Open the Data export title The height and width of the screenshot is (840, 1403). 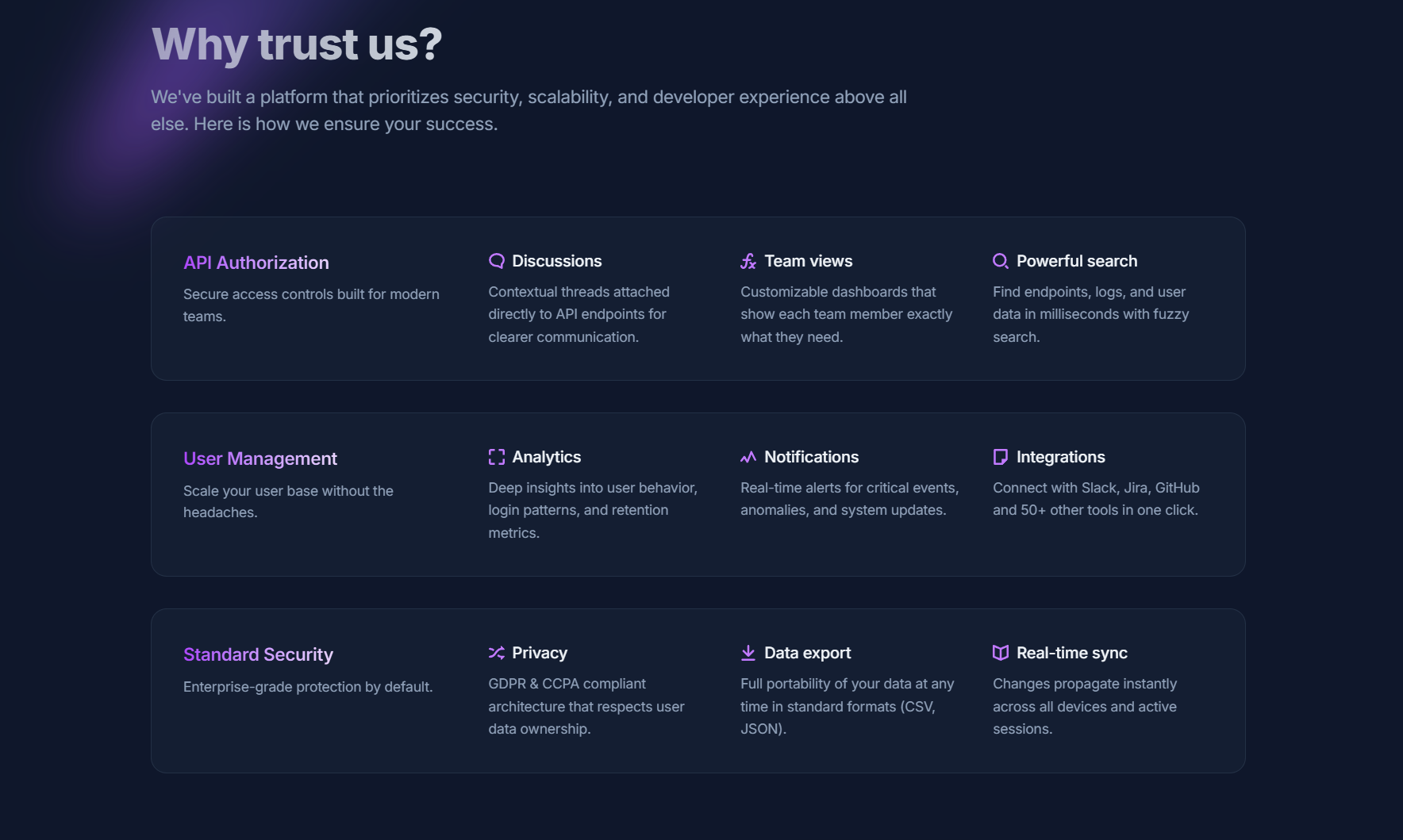coord(807,653)
